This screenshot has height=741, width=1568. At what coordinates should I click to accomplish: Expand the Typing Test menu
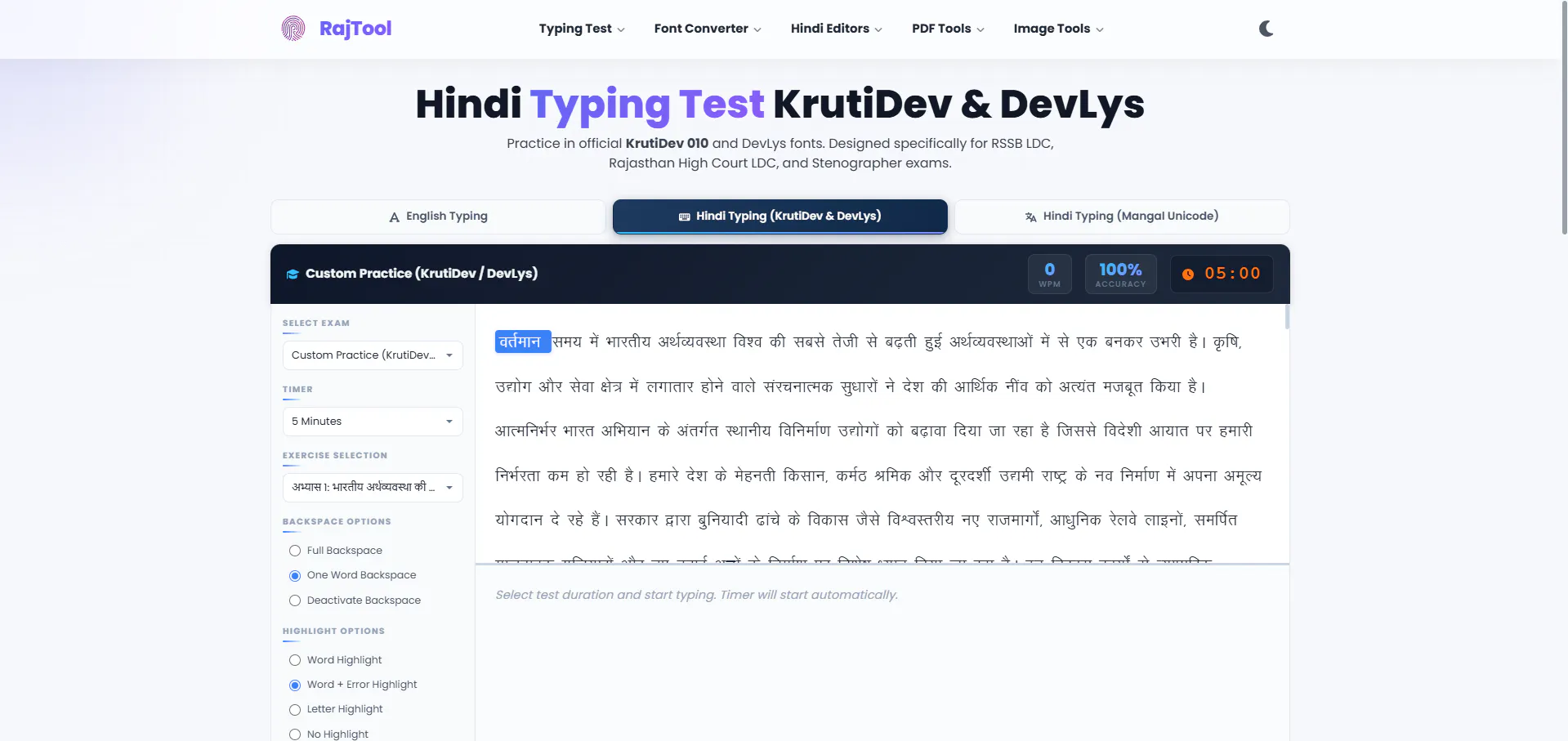coord(582,29)
